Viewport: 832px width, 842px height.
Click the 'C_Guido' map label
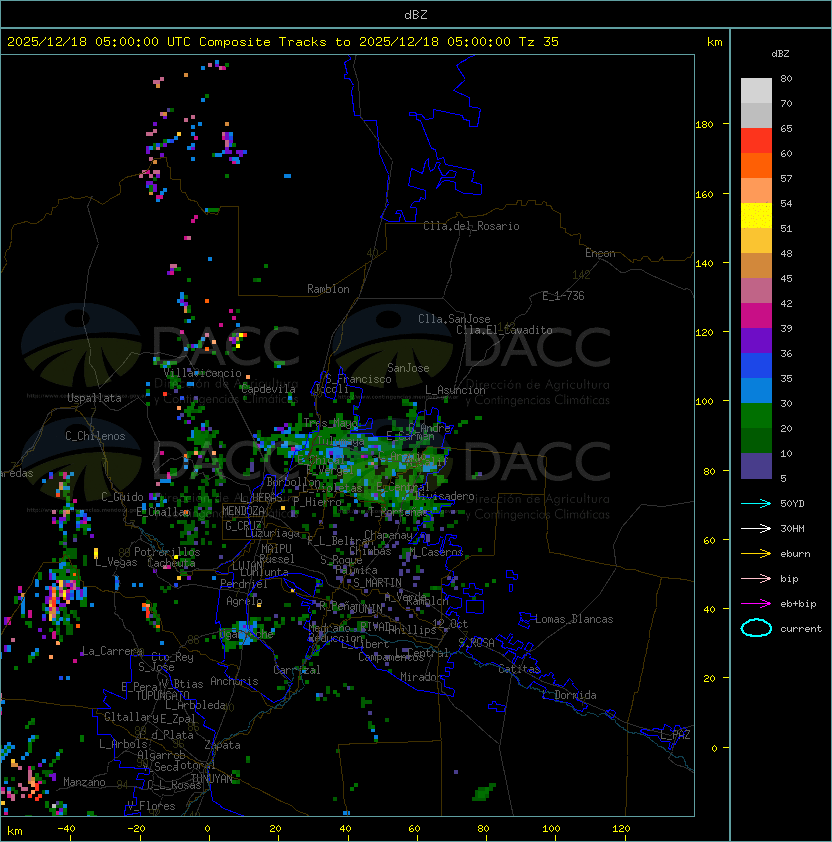point(122,497)
